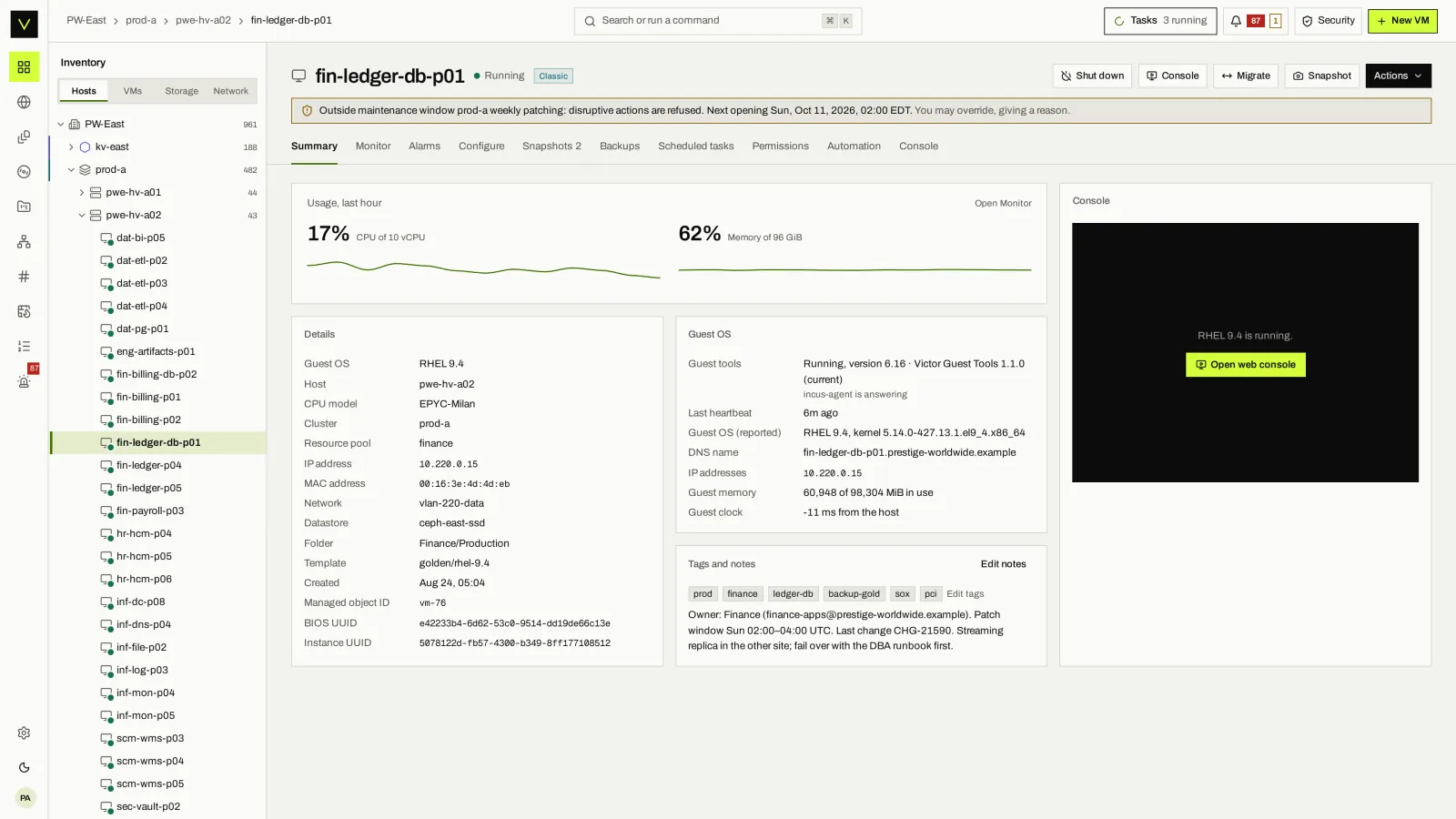Click the Open Monitor link
The image size is (1456, 819).
tap(1003, 204)
